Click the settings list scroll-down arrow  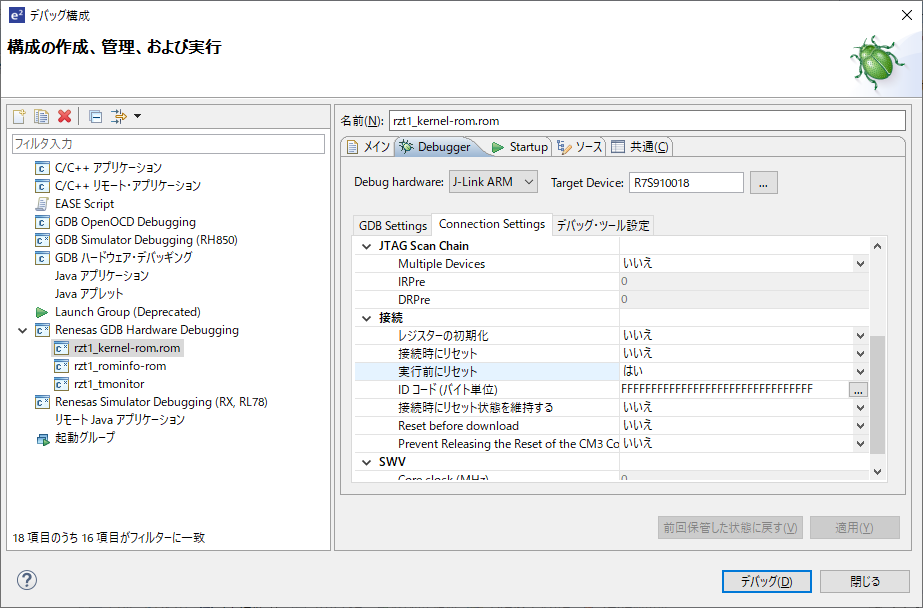(x=877, y=471)
